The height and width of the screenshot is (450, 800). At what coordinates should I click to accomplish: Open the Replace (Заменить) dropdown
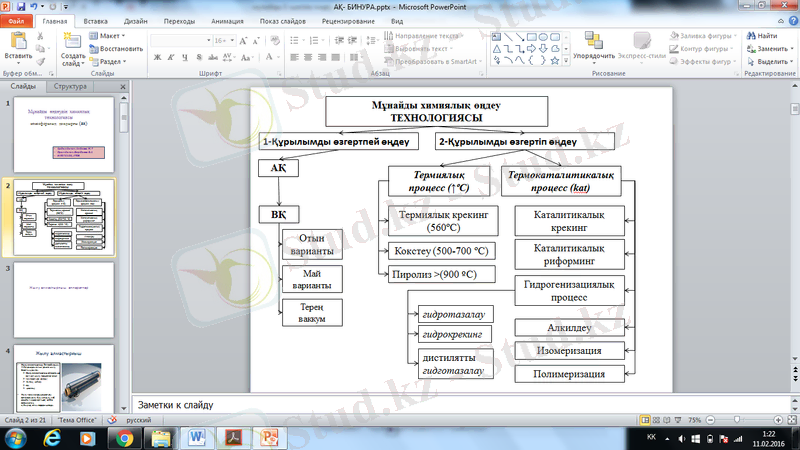tap(772, 48)
